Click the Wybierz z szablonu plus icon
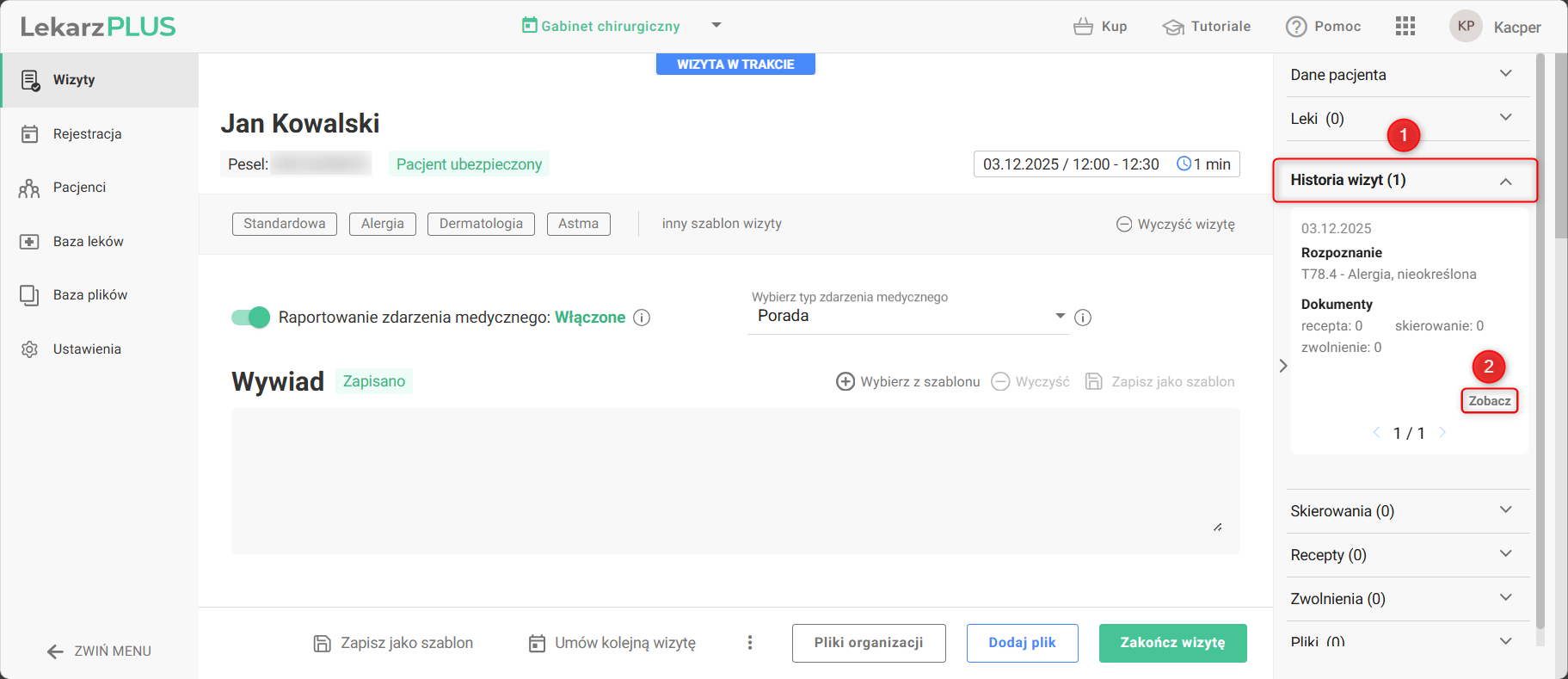The height and width of the screenshot is (679, 1568). [x=845, y=381]
